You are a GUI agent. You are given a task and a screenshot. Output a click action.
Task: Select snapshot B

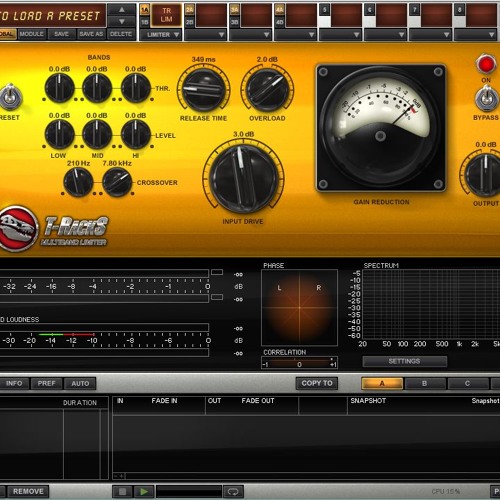tap(425, 383)
